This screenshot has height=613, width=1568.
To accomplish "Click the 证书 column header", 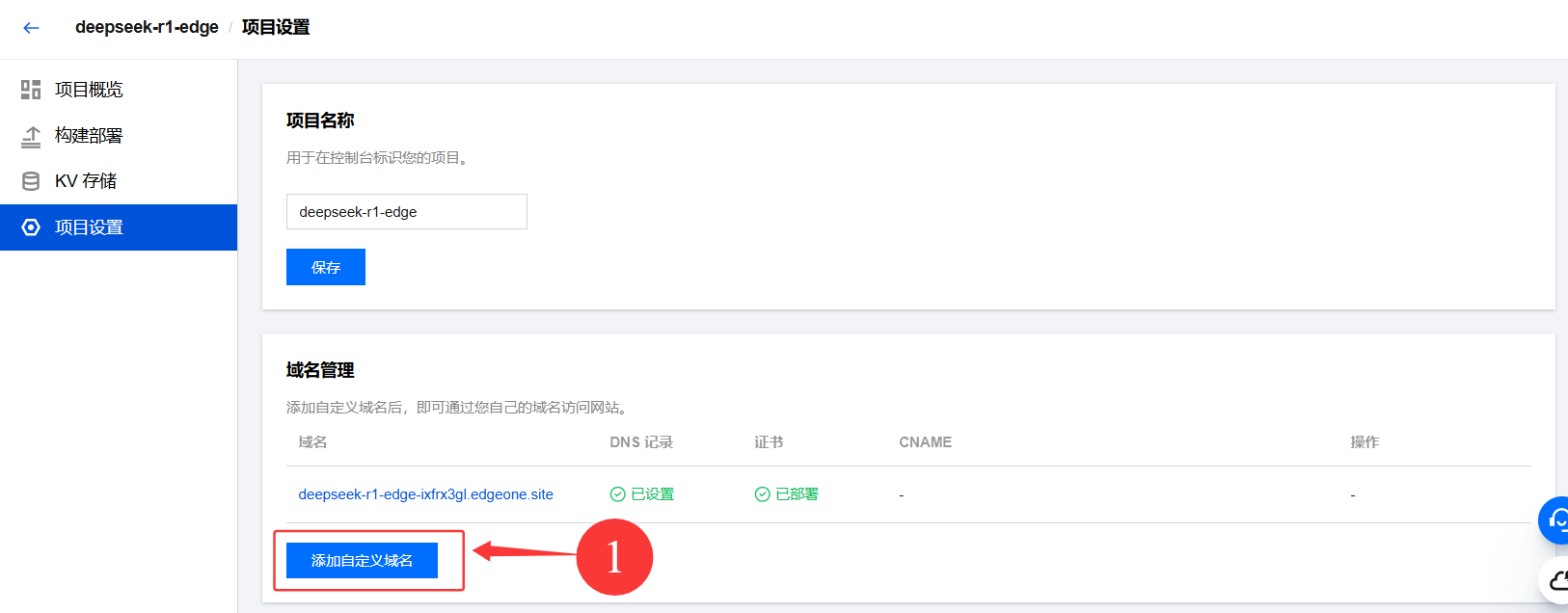I will pos(769,442).
